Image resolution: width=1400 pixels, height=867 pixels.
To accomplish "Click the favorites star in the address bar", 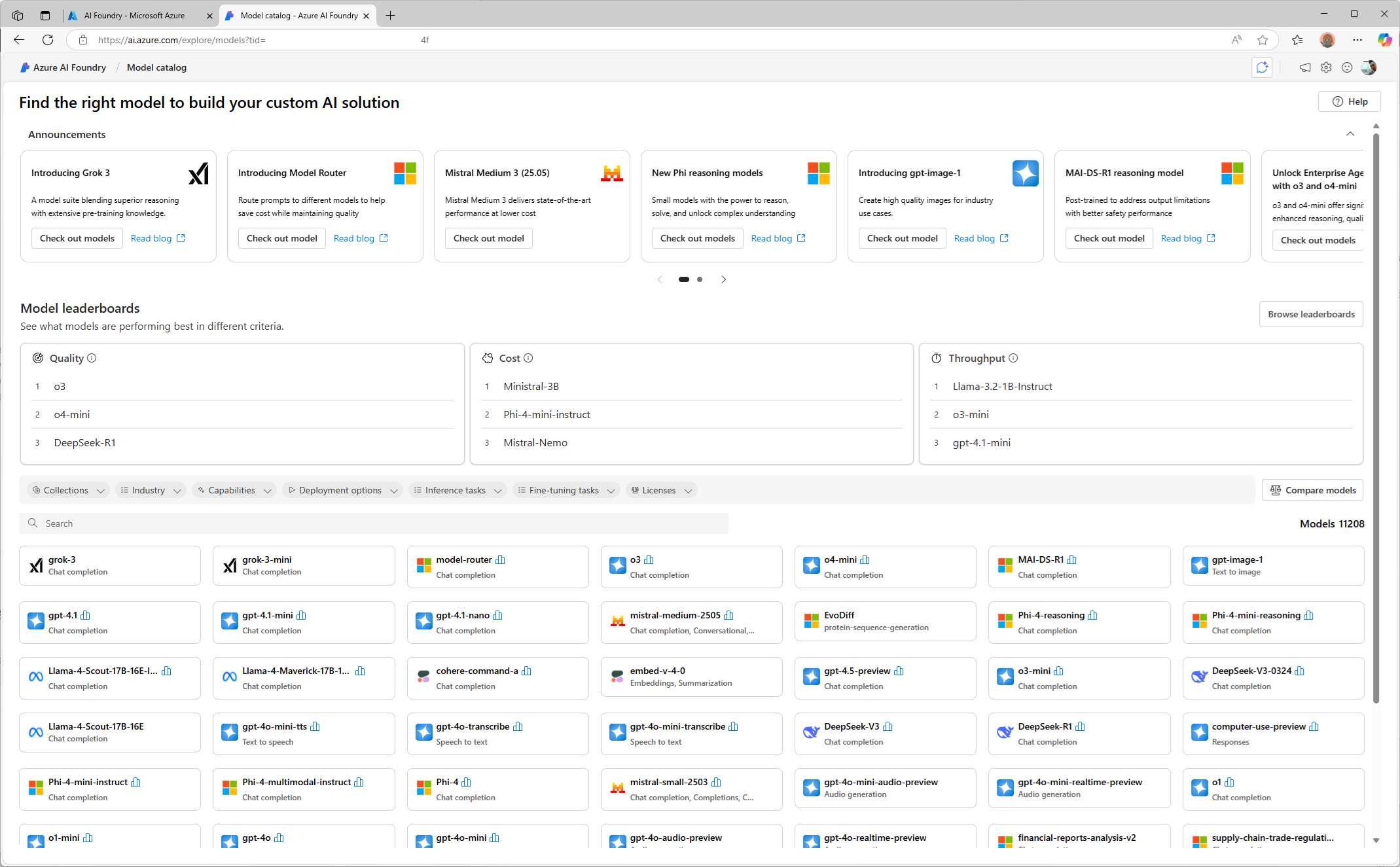I will click(1263, 40).
